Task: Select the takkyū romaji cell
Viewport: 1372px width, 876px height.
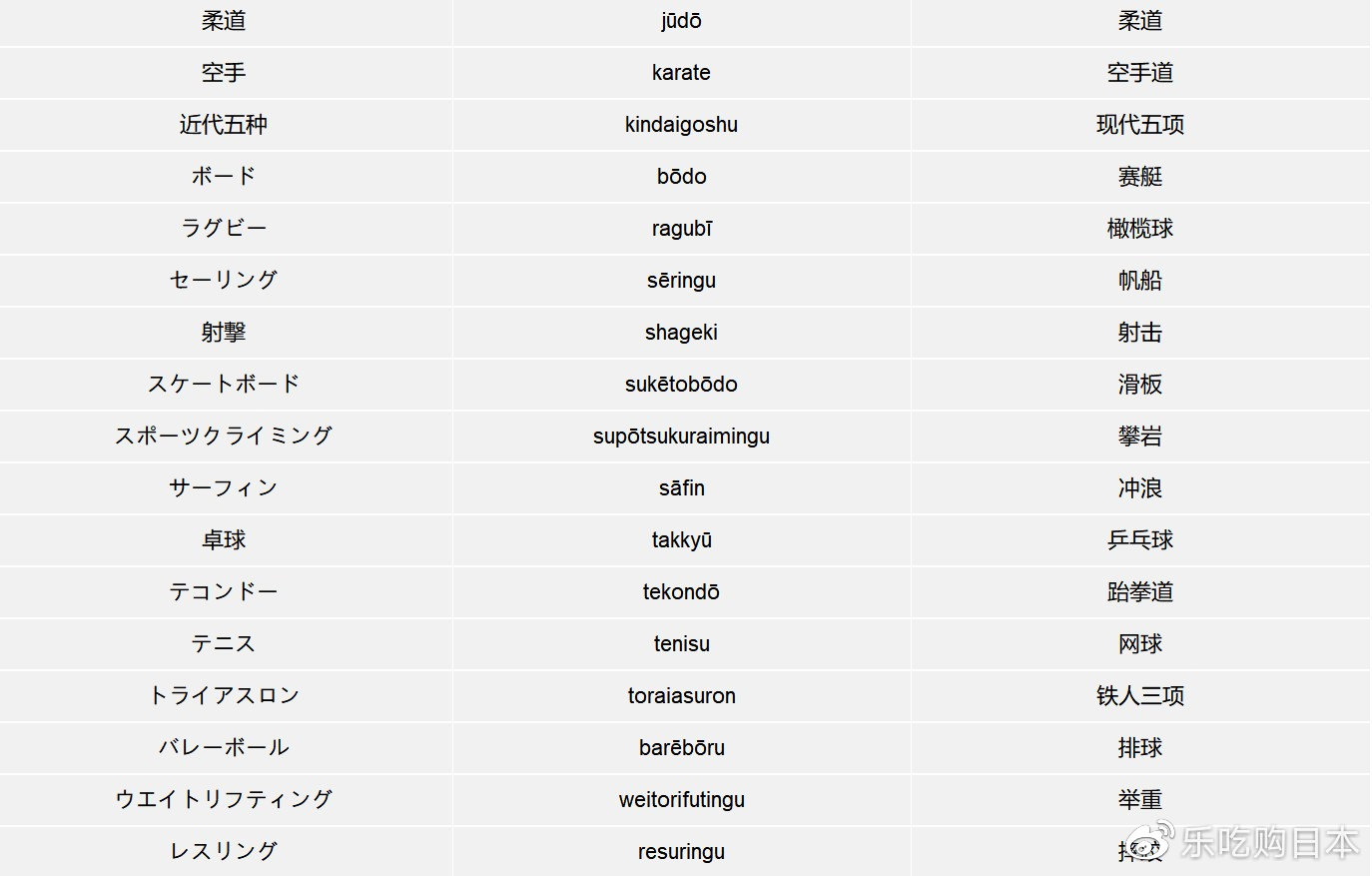Action: pos(681,540)
